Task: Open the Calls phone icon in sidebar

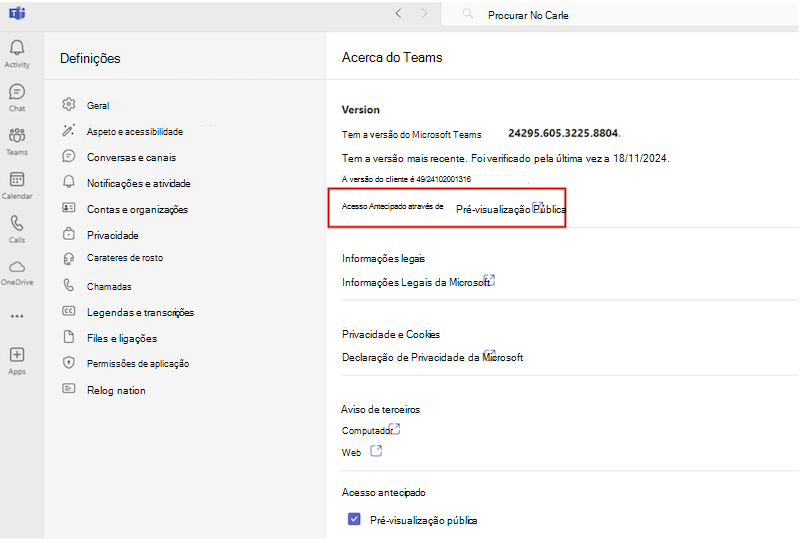Action: pos(17,223)
